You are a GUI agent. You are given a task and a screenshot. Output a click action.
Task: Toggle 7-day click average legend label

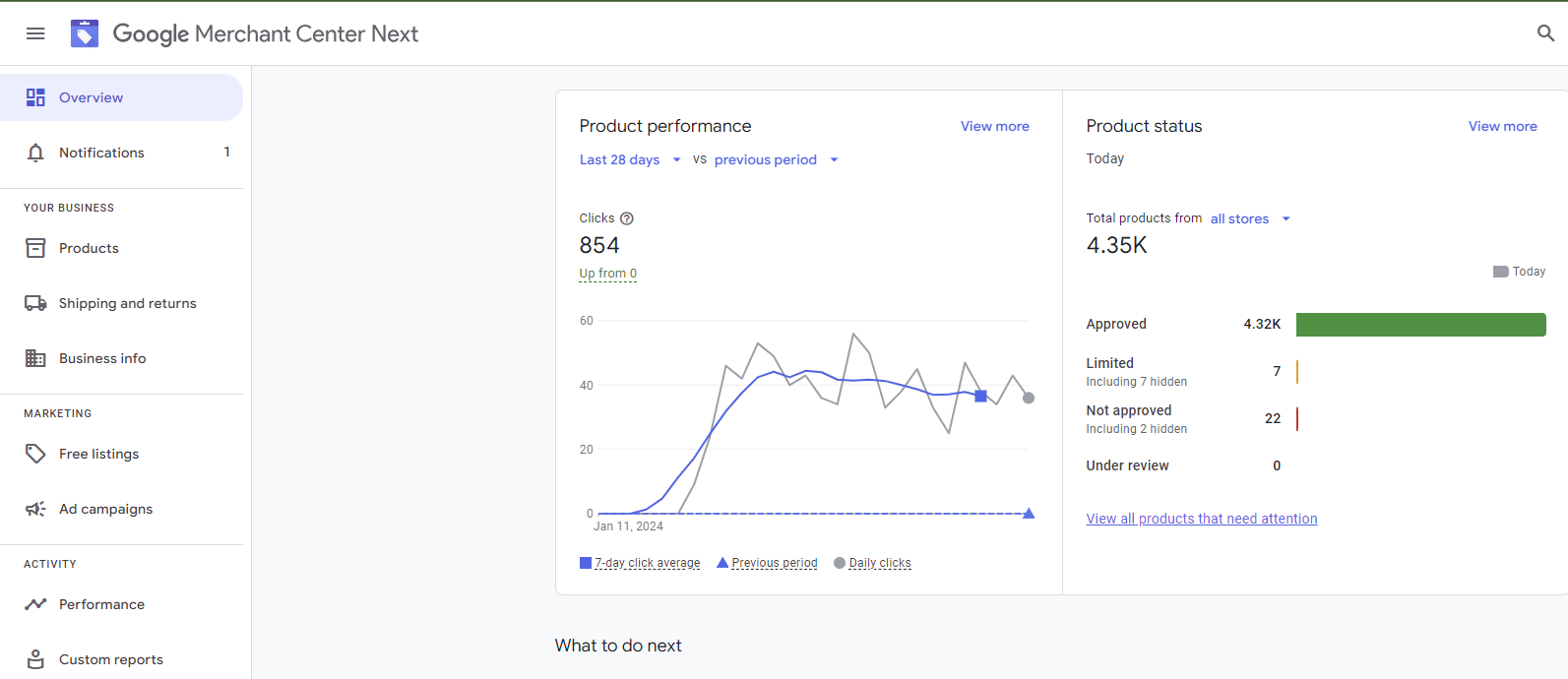(648, 563)
